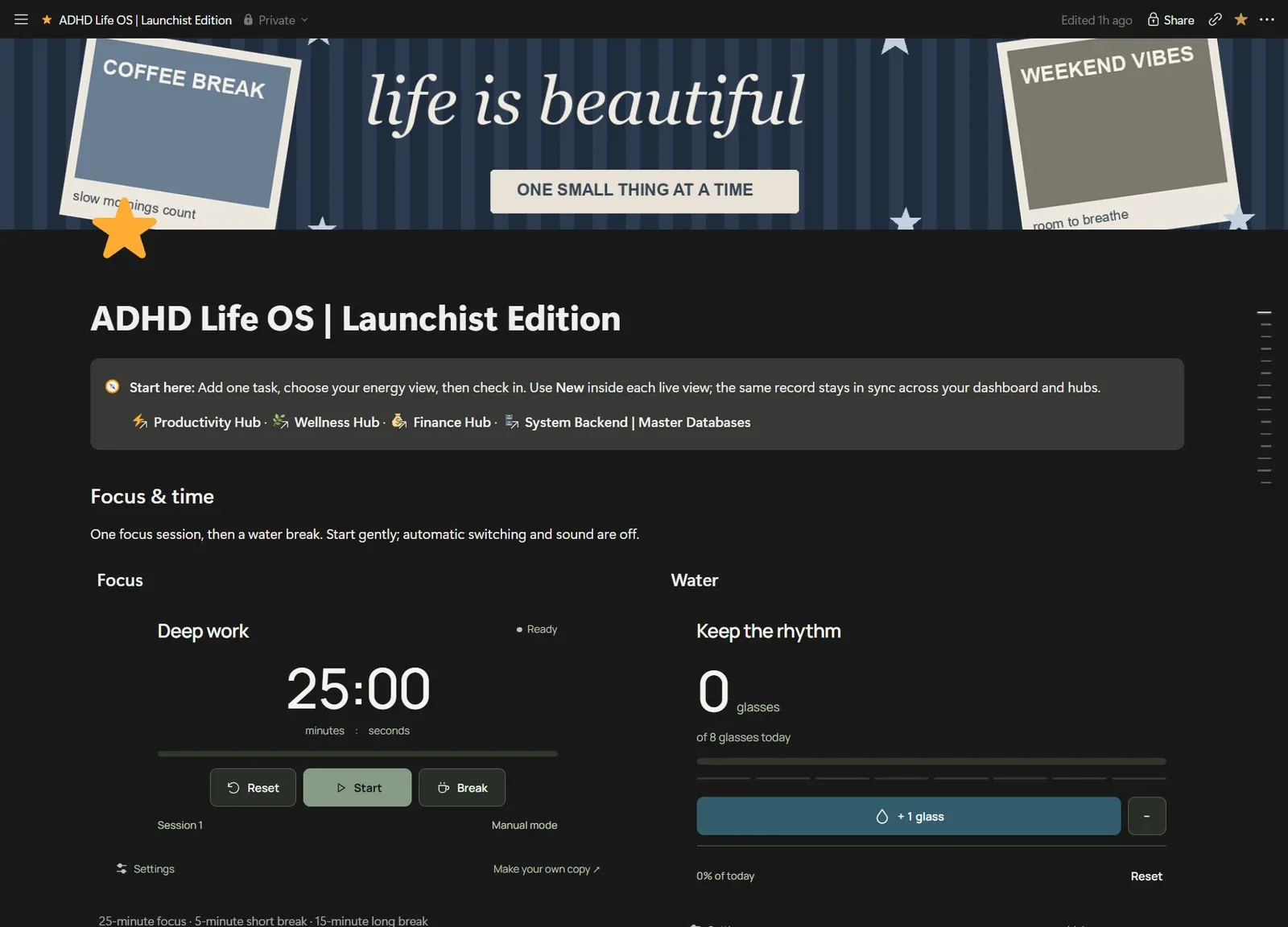The height and width of the screenshot is (927, 1288).
Task: Switch the timer to Break
Action: click(462, 787)
